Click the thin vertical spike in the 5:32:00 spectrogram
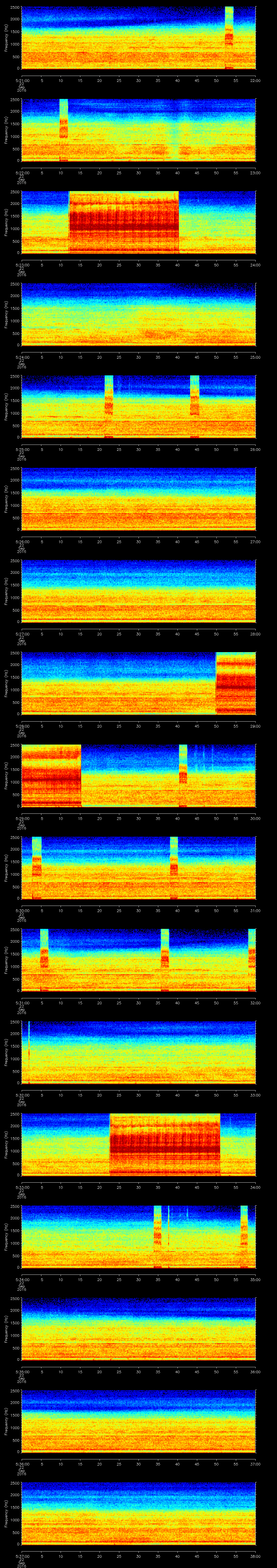Screen dimensions: 277x1568 (29, 1051)
